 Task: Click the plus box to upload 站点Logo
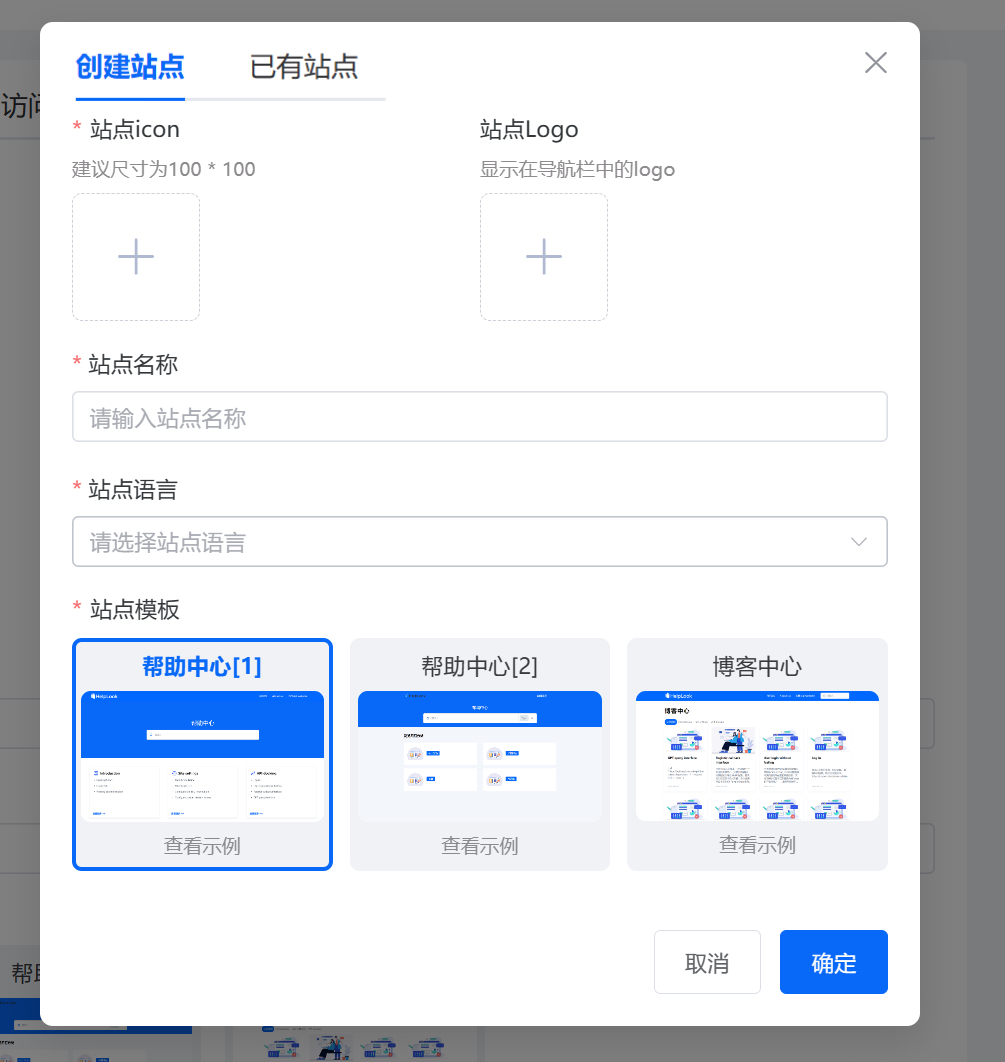coord(544,257)
